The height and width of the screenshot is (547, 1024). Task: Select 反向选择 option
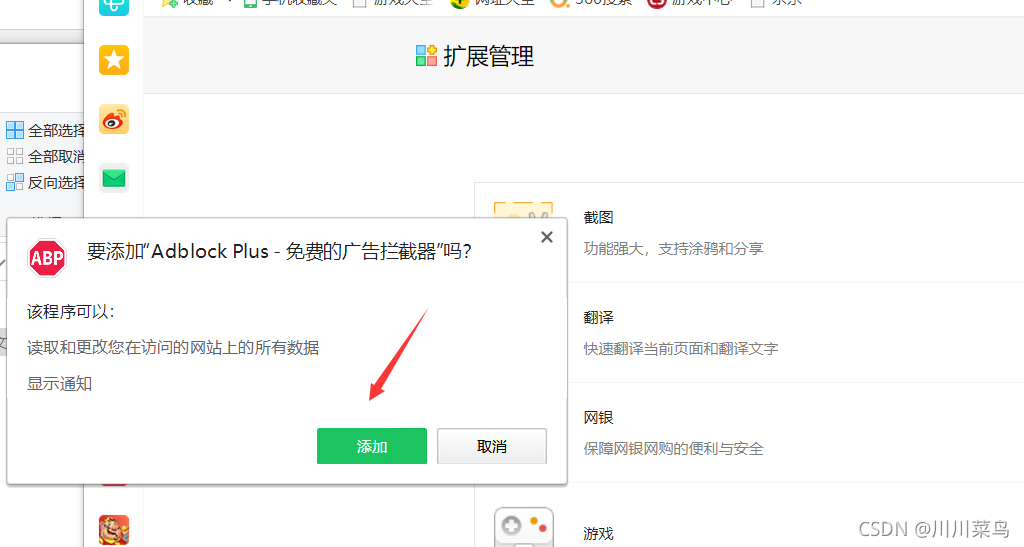(x=45, y=182)
